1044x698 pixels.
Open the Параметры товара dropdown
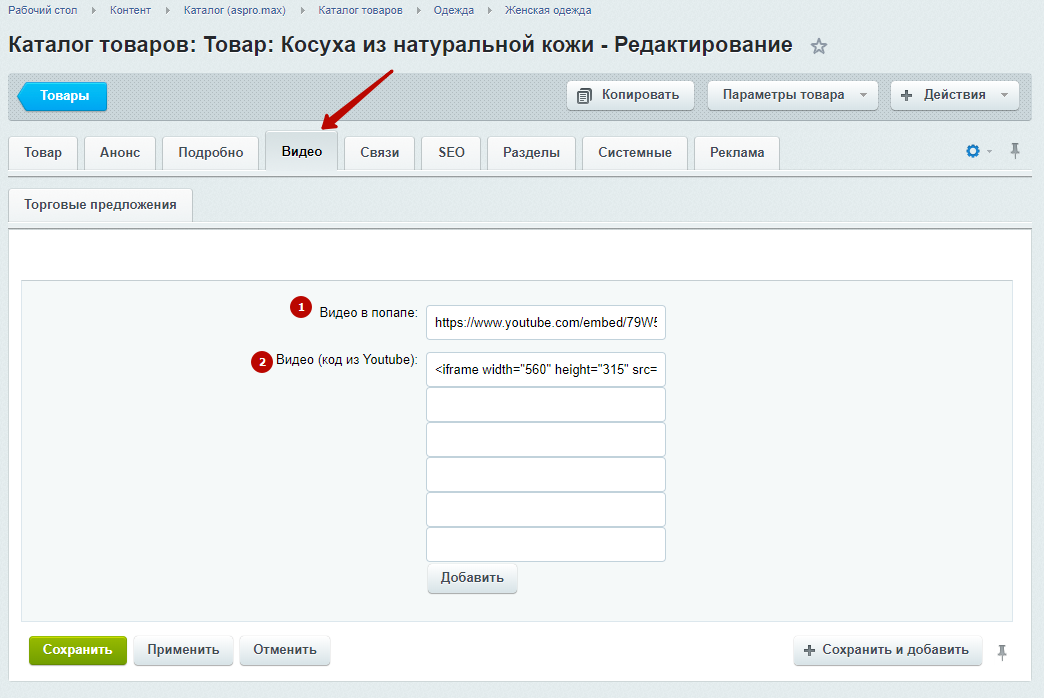coord(792,95)
